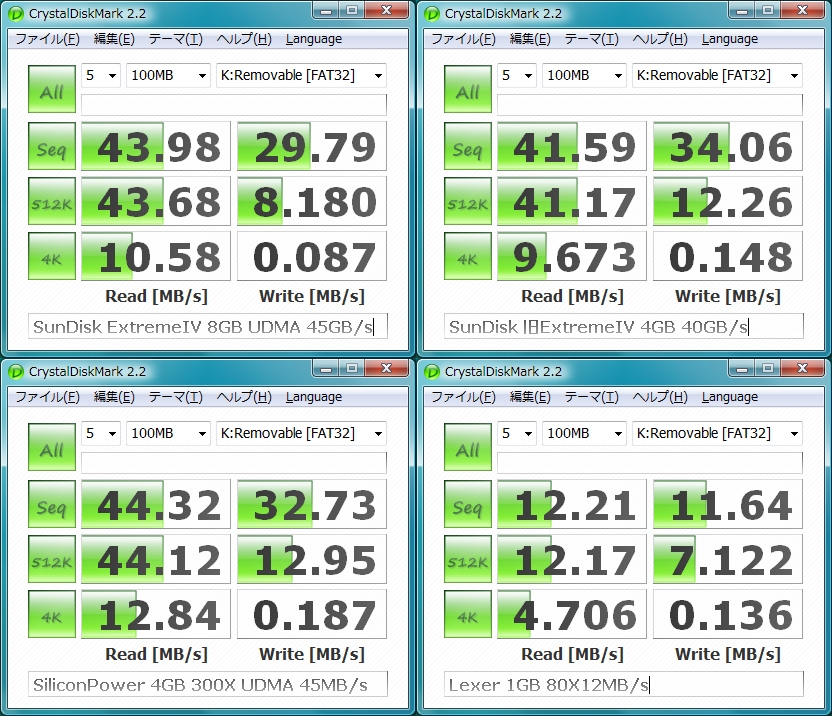This screenshot has width=832, height=716.
Task: Open K:Removable drive dropdown in Lexer window
Action: point(717,434)
